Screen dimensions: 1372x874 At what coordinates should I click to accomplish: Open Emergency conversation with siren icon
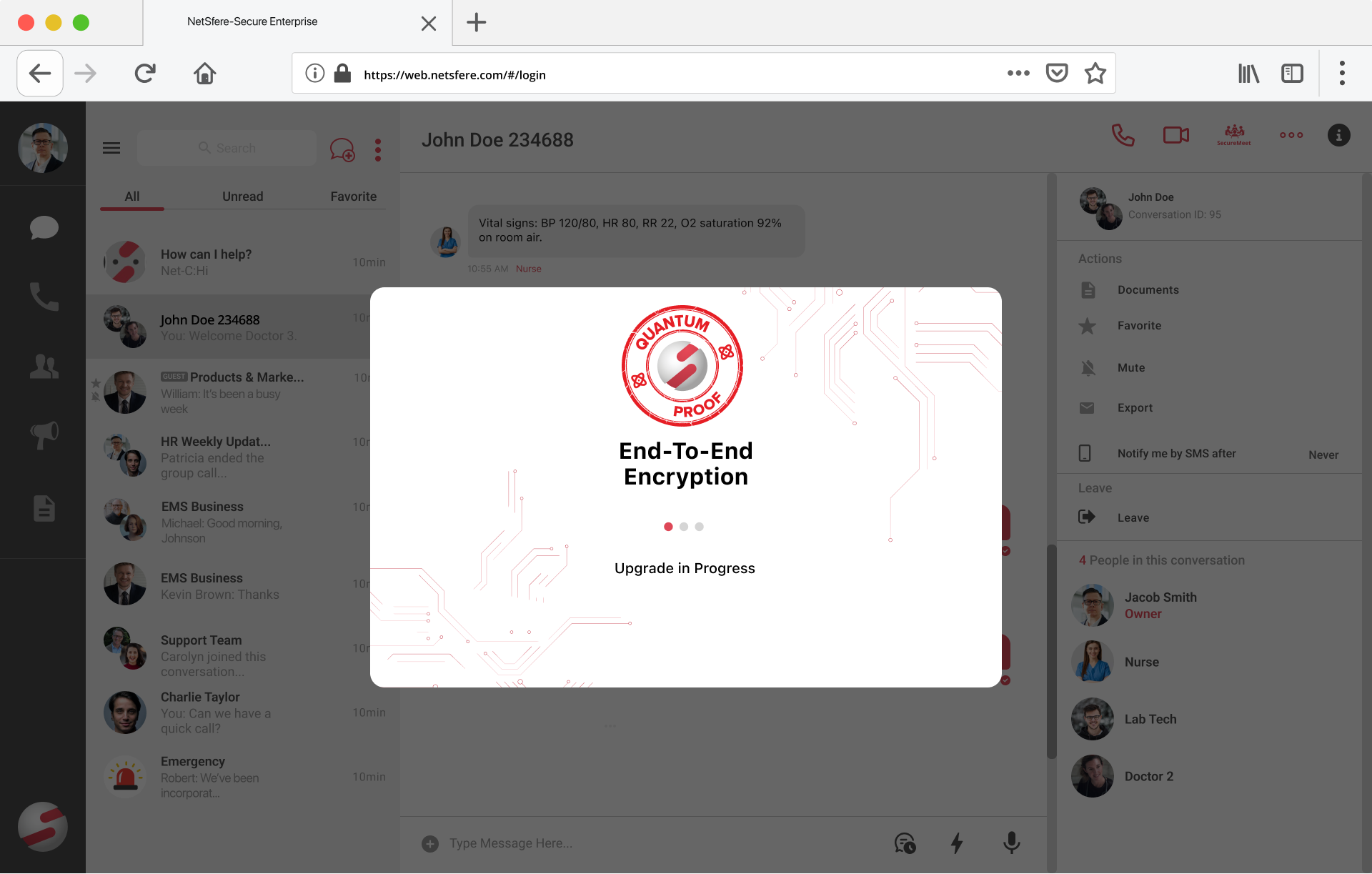(x=243, y=777)
